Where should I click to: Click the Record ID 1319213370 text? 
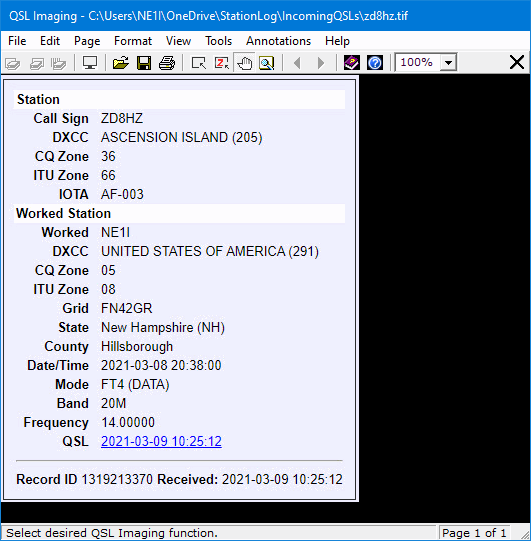pyautogui.click(x=85, y=479)
